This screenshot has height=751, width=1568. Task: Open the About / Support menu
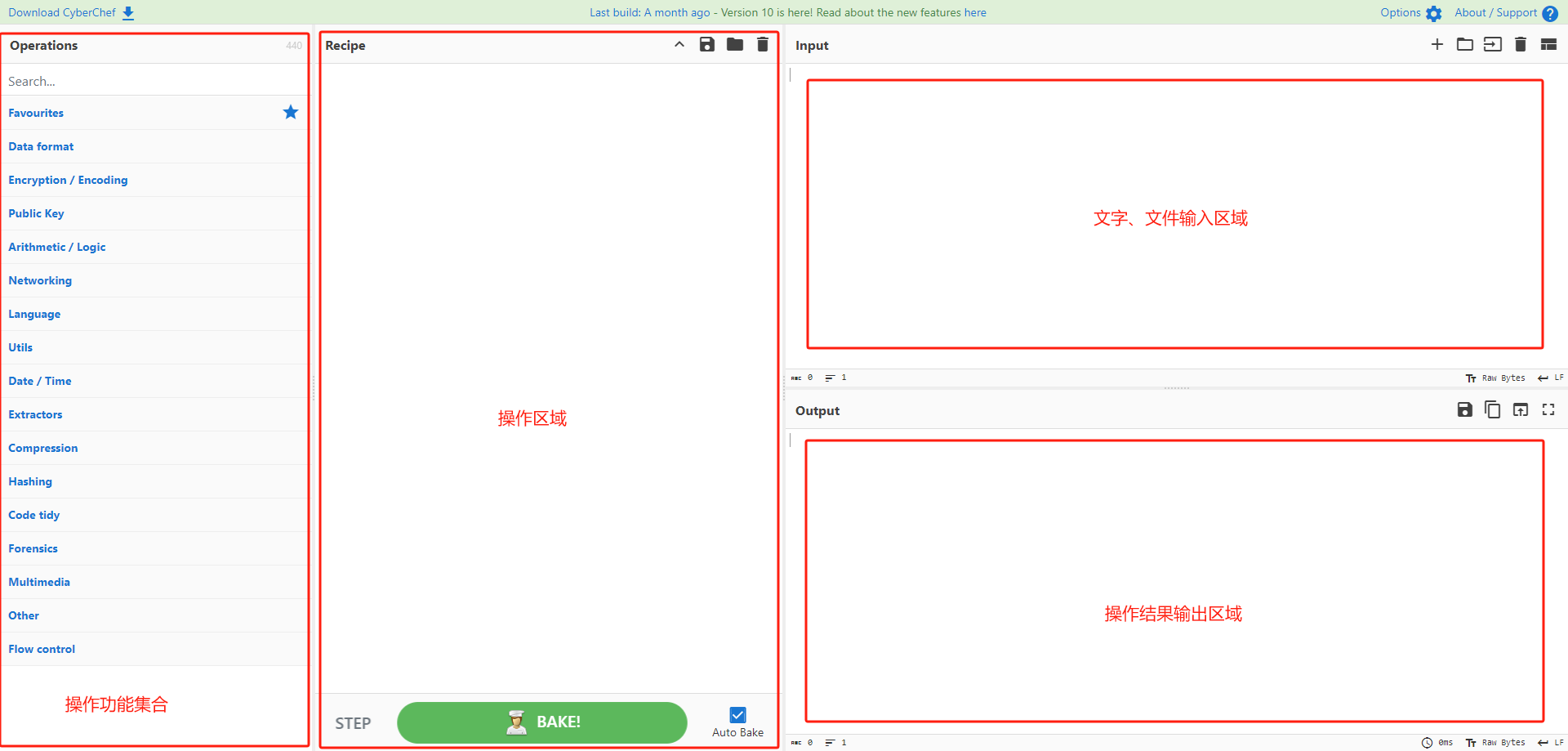(x=1505, y=13)
